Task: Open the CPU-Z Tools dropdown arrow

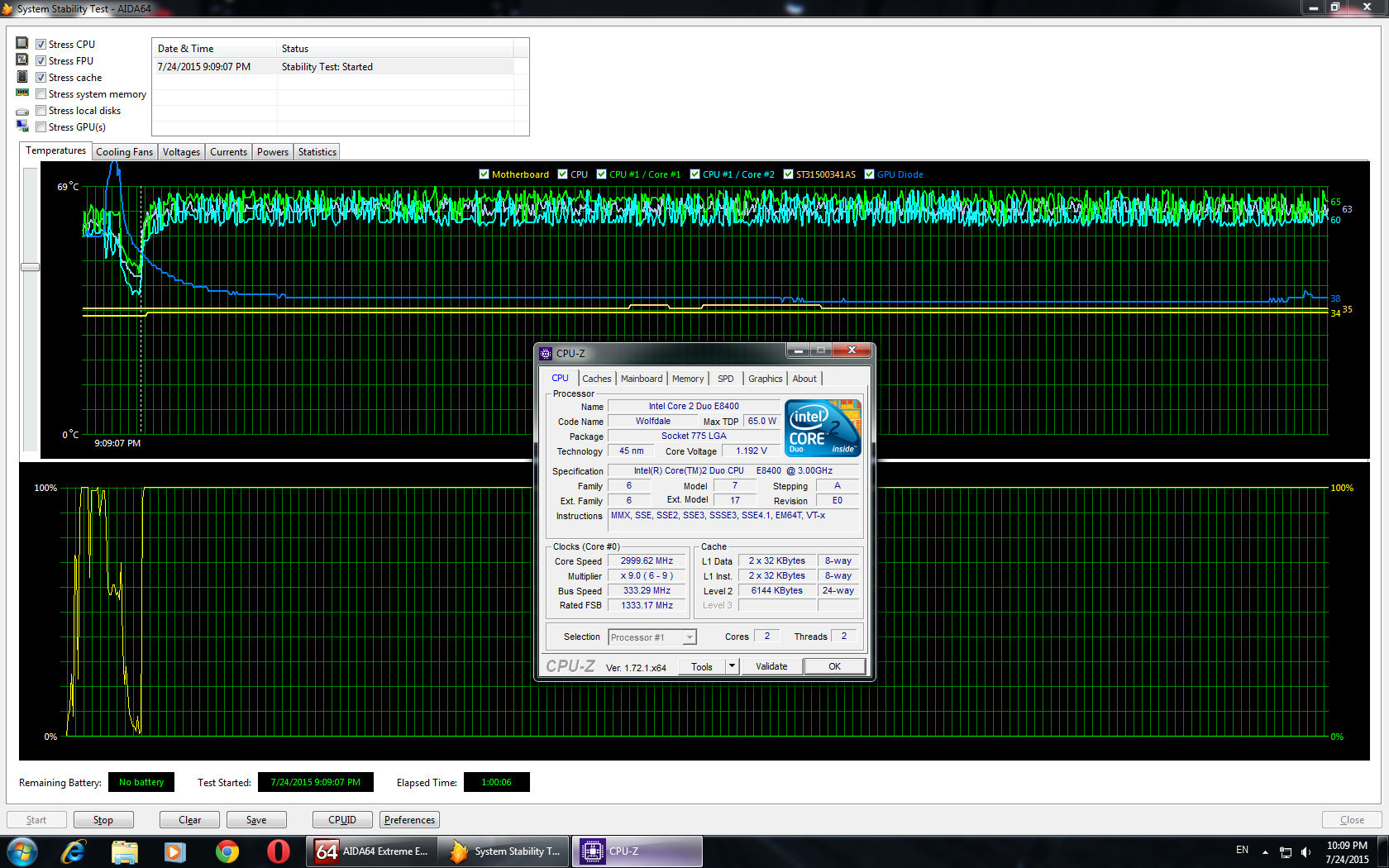Action: pos(732,666)
